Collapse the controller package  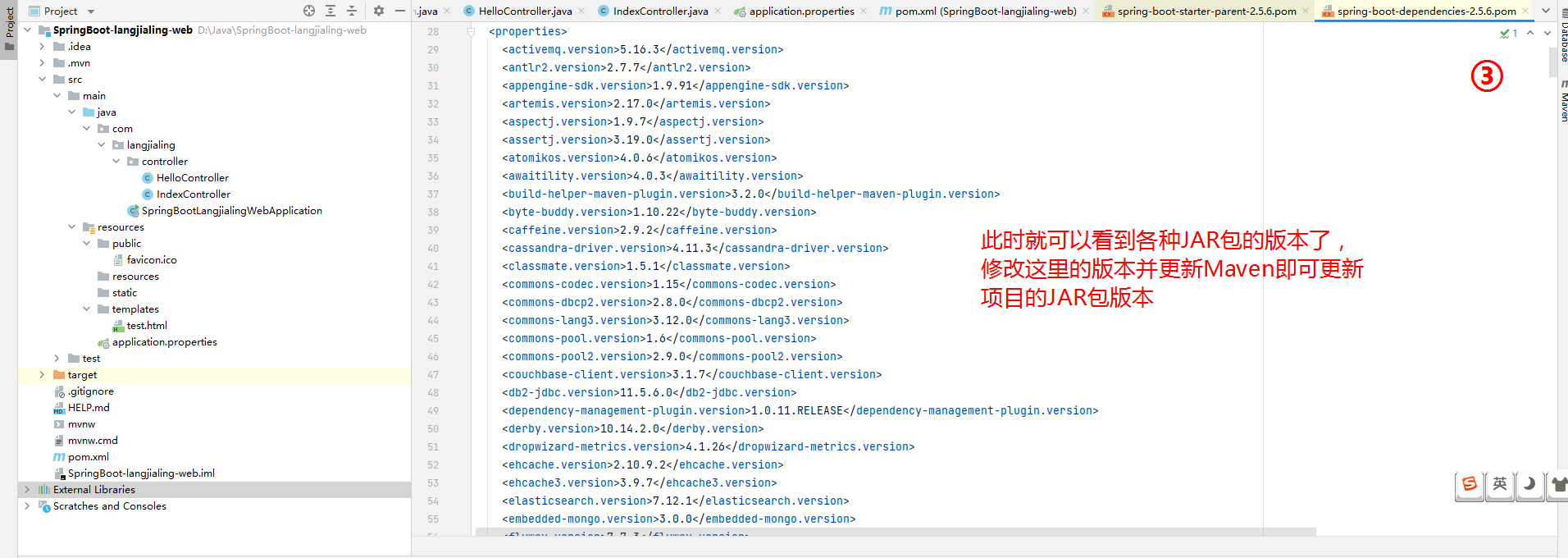pyautogui.click(x=116, y=162)
